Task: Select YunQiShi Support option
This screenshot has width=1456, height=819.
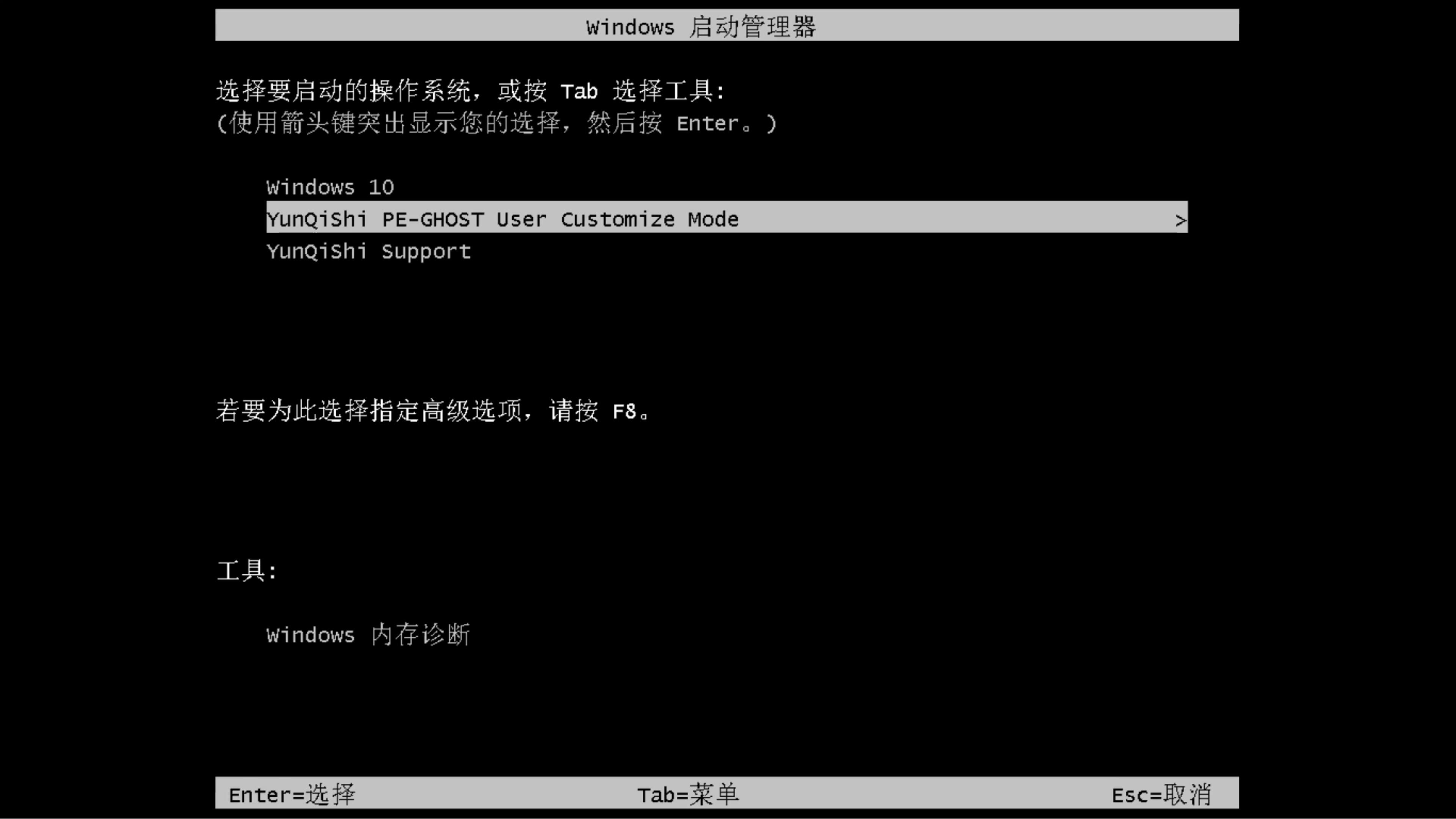Action: click(x=368, y=251)
